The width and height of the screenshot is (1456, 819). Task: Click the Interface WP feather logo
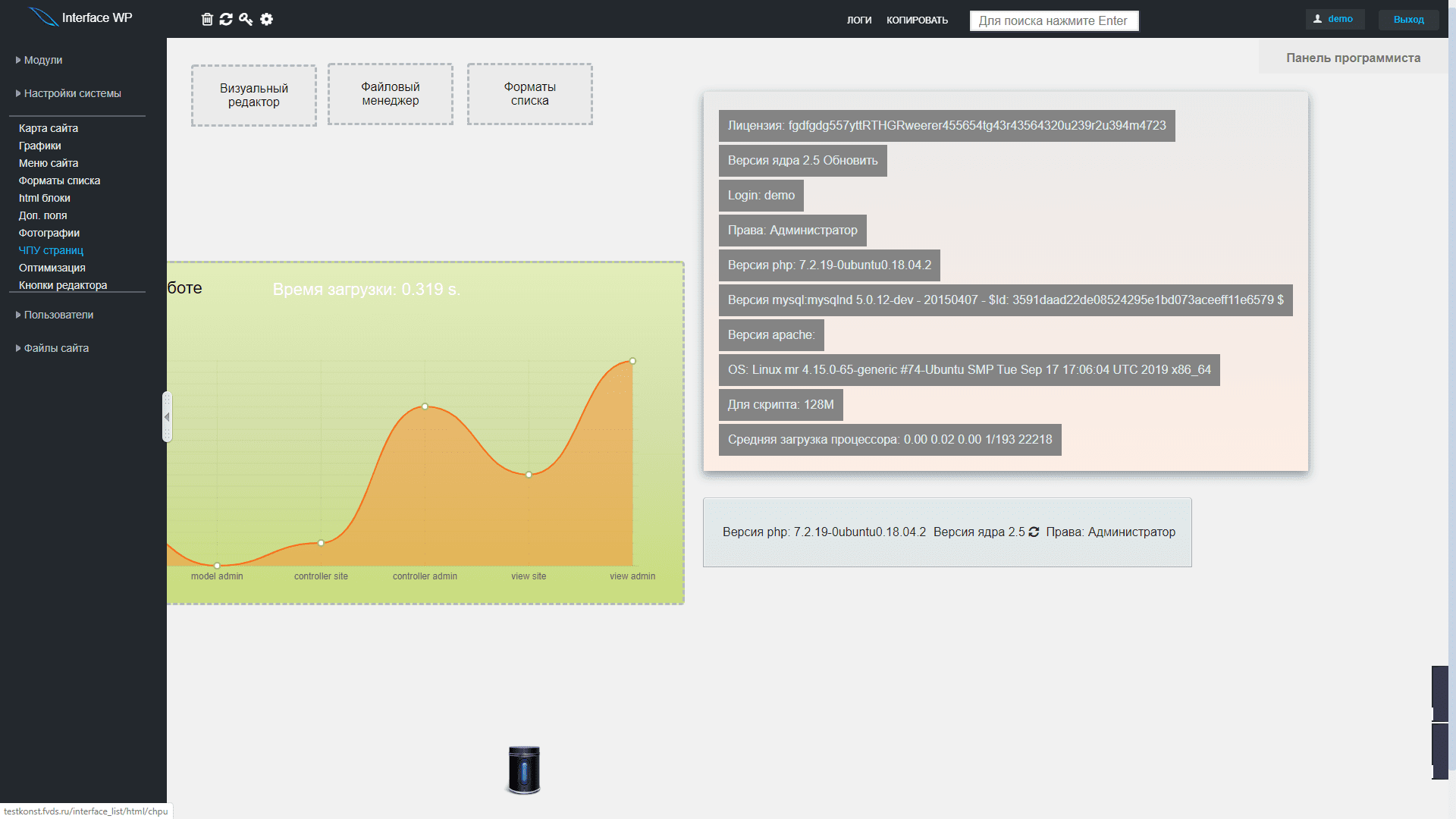43,17
